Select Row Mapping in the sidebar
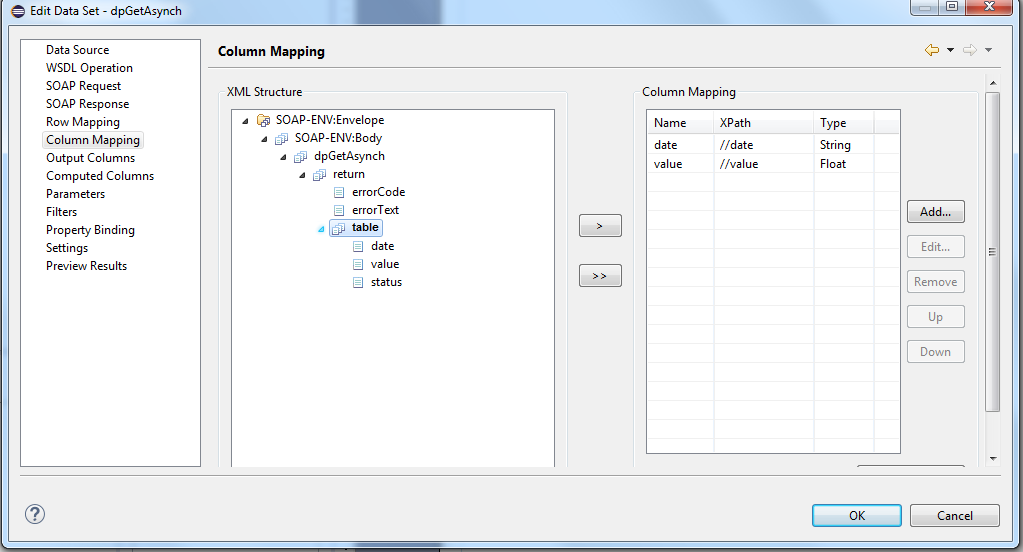The height and width of the screenshot is (552, 1023). [82, 122]
